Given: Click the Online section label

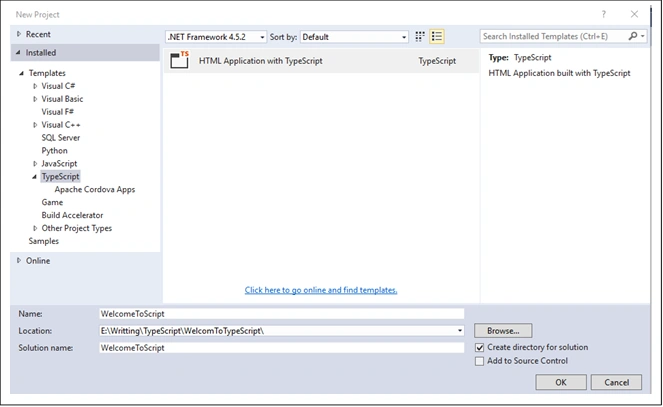Looking at the screenshot, I should point(38,261).
